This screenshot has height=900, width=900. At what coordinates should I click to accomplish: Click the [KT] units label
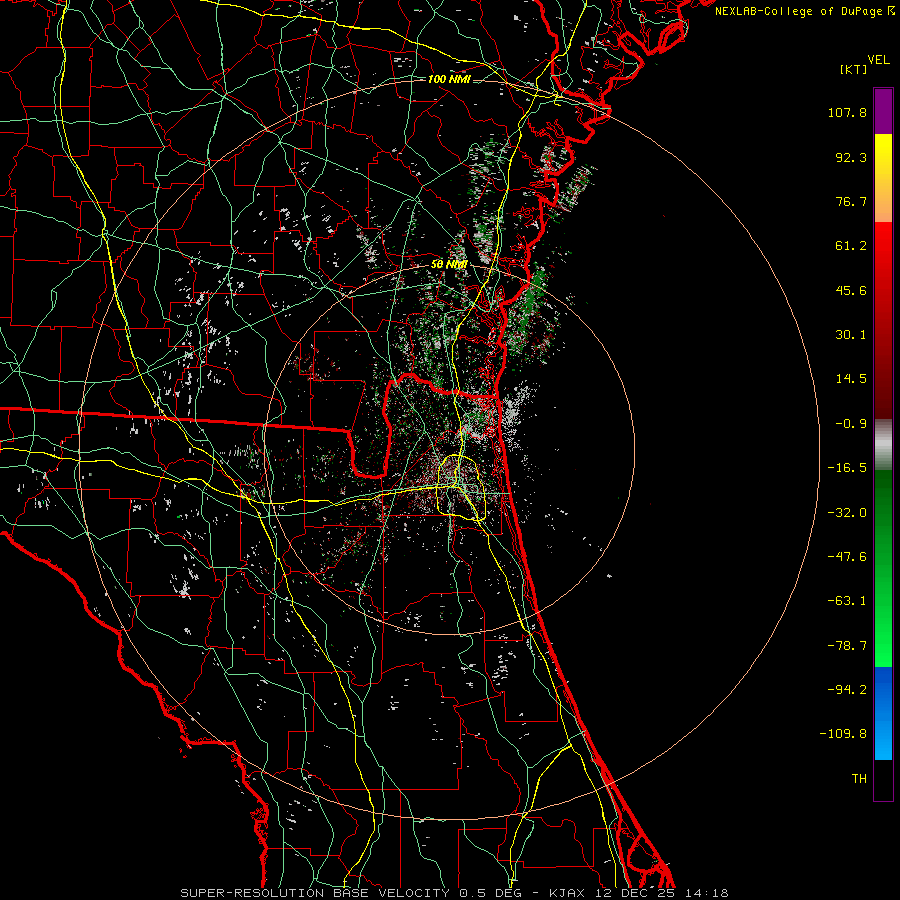[853, 69]
